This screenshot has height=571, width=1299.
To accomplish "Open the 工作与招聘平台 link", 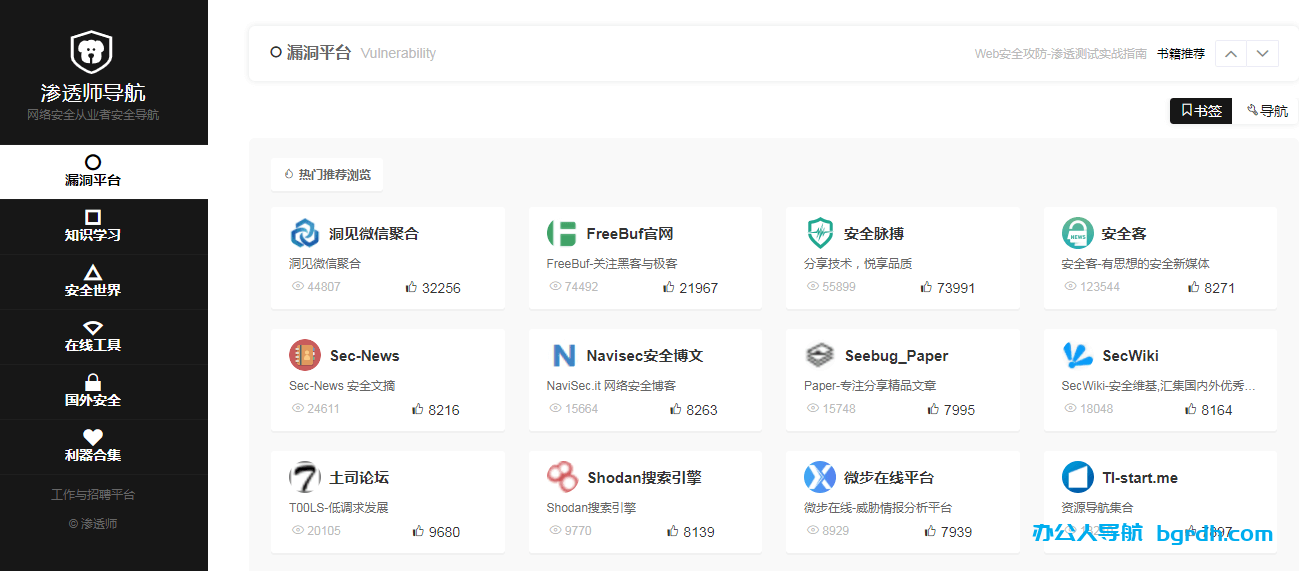I will click(93, 494).
